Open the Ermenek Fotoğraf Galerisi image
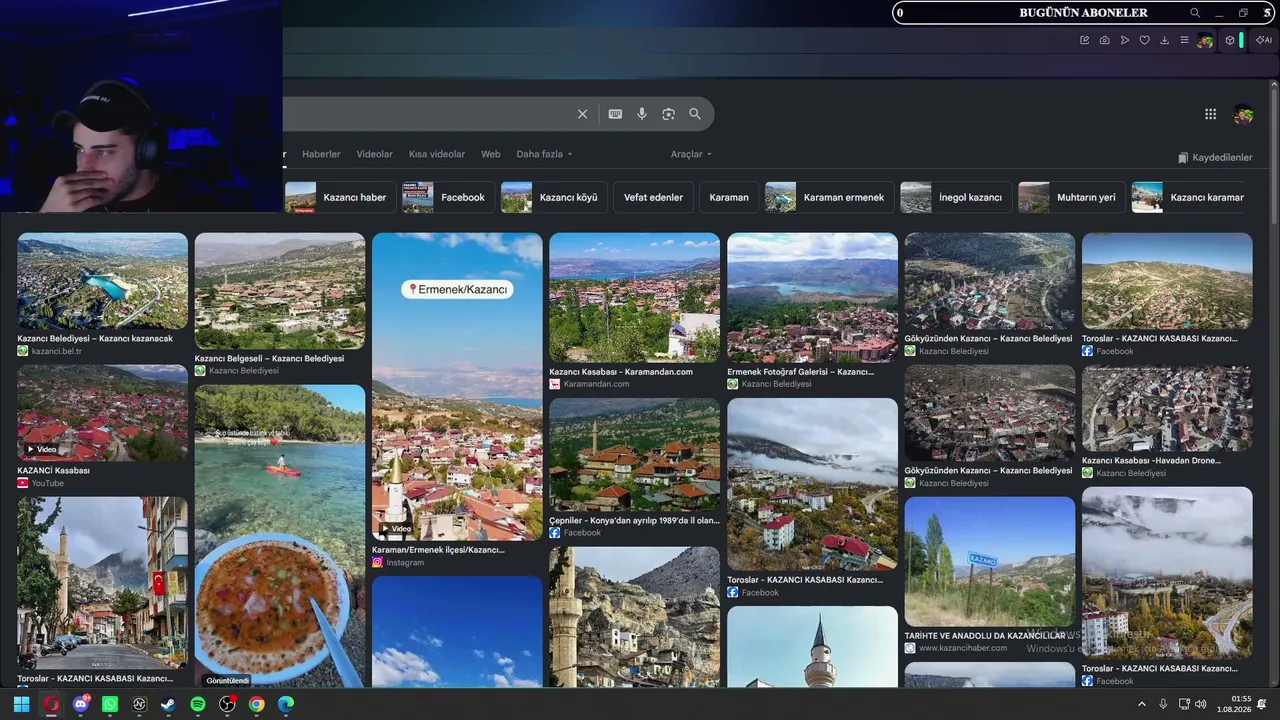Viewport: 1280px width, 720px height. pos(812,297)
